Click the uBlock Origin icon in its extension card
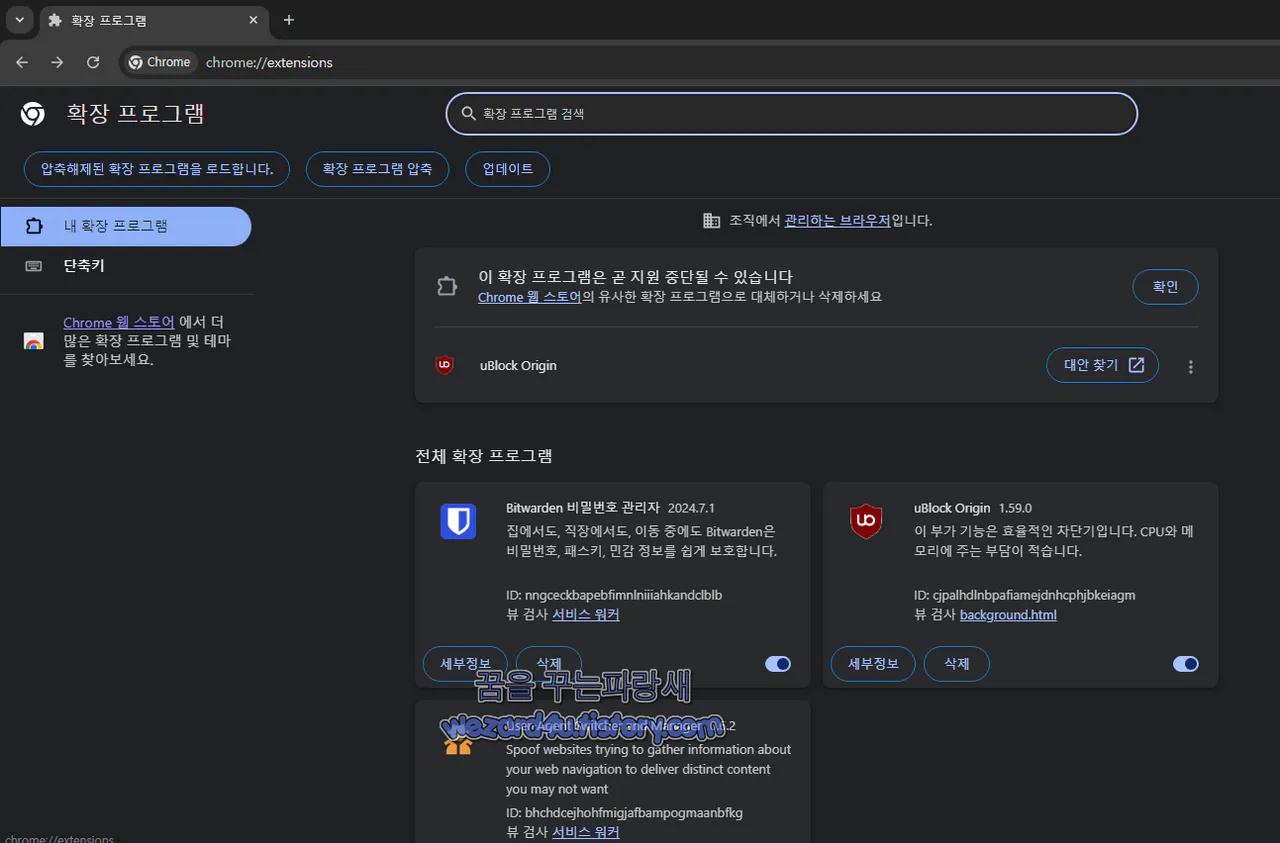This screenshot has width=1280, height=843. [866, 521]
